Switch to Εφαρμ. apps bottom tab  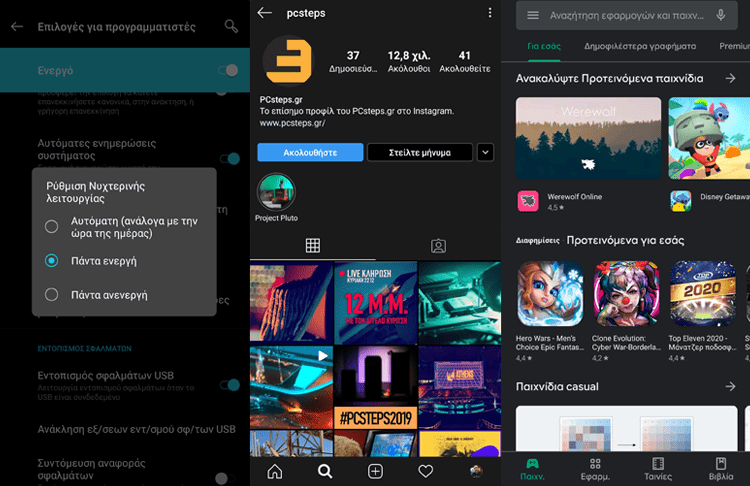(595, 469)
